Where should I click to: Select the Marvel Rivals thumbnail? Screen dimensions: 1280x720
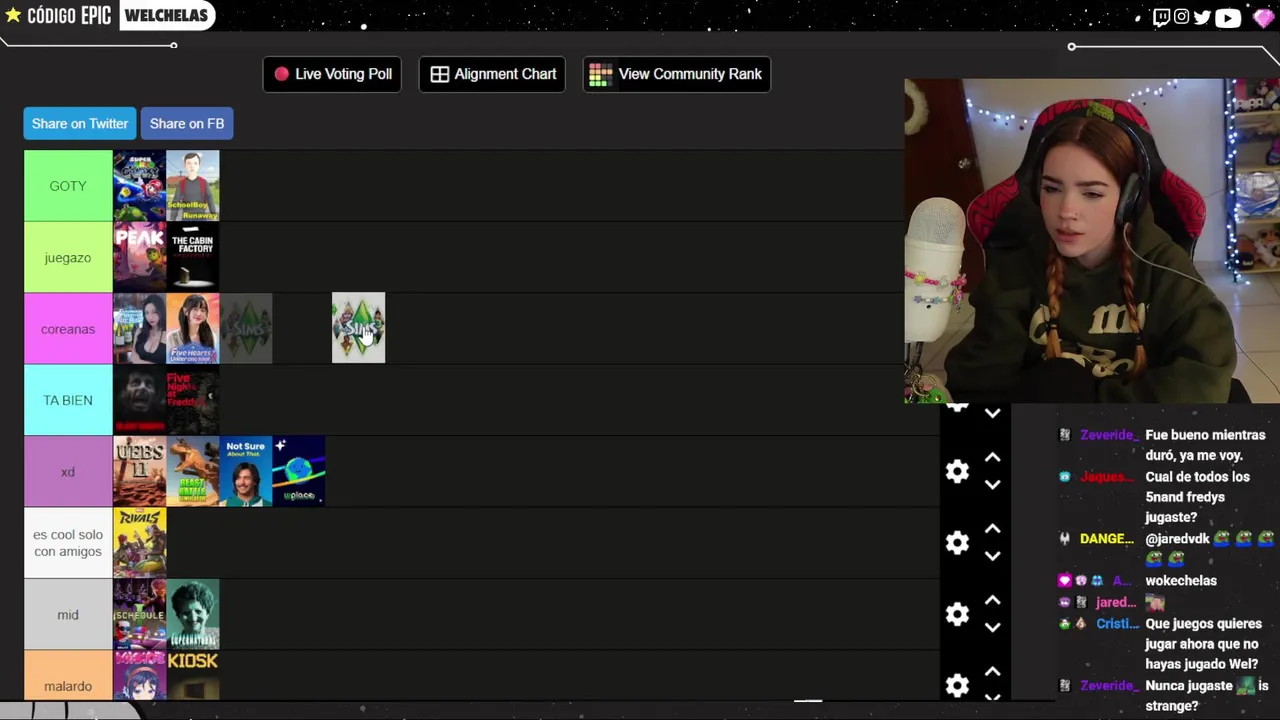[x=139, y=543]
